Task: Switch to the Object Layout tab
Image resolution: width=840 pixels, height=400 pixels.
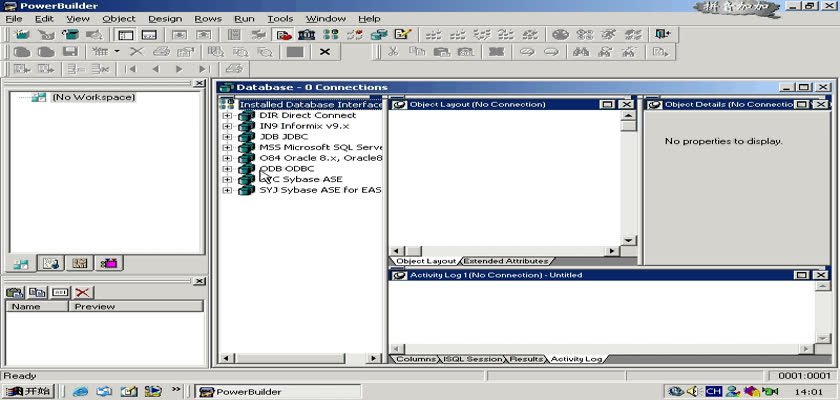Action: [x=426, y=261]
